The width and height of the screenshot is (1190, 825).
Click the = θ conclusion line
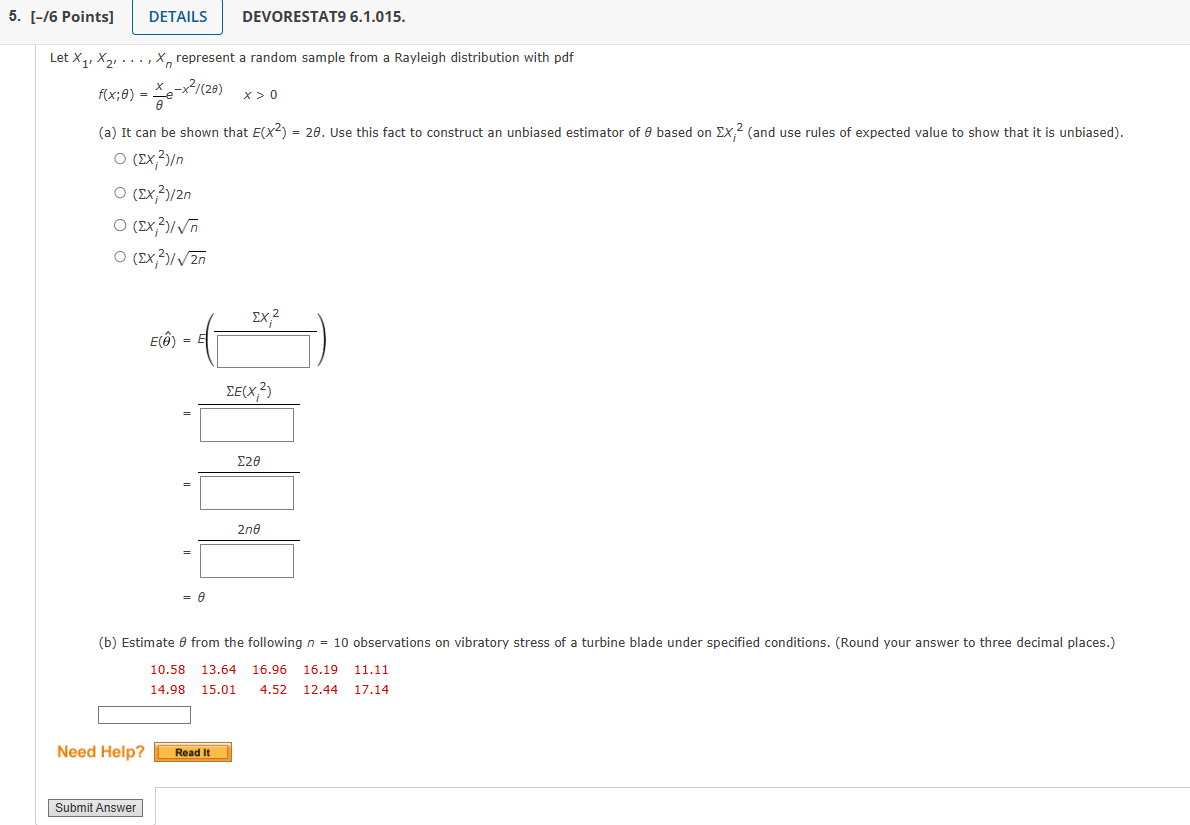(x=192, y=597)
